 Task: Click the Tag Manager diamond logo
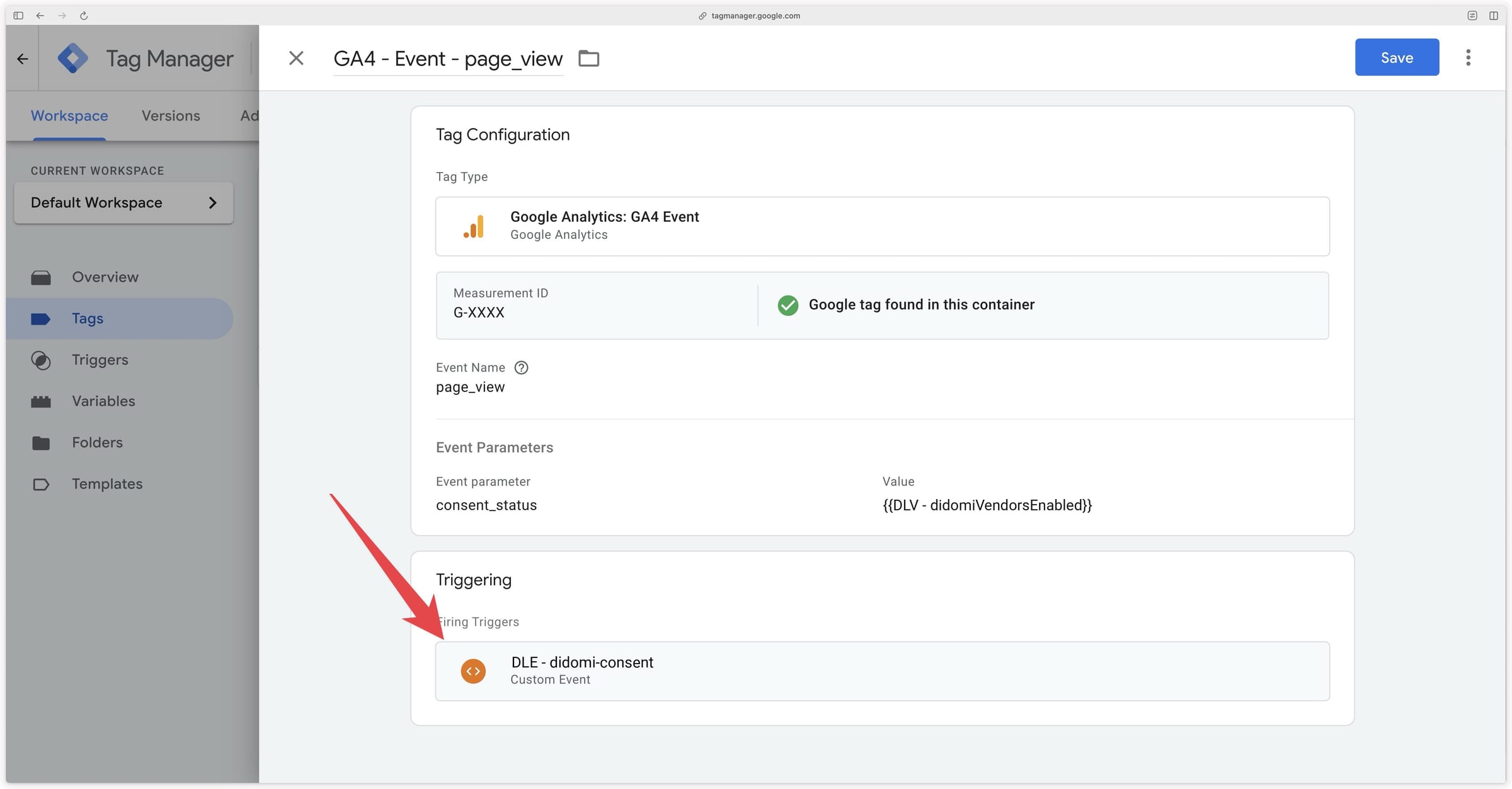[73, 59]
